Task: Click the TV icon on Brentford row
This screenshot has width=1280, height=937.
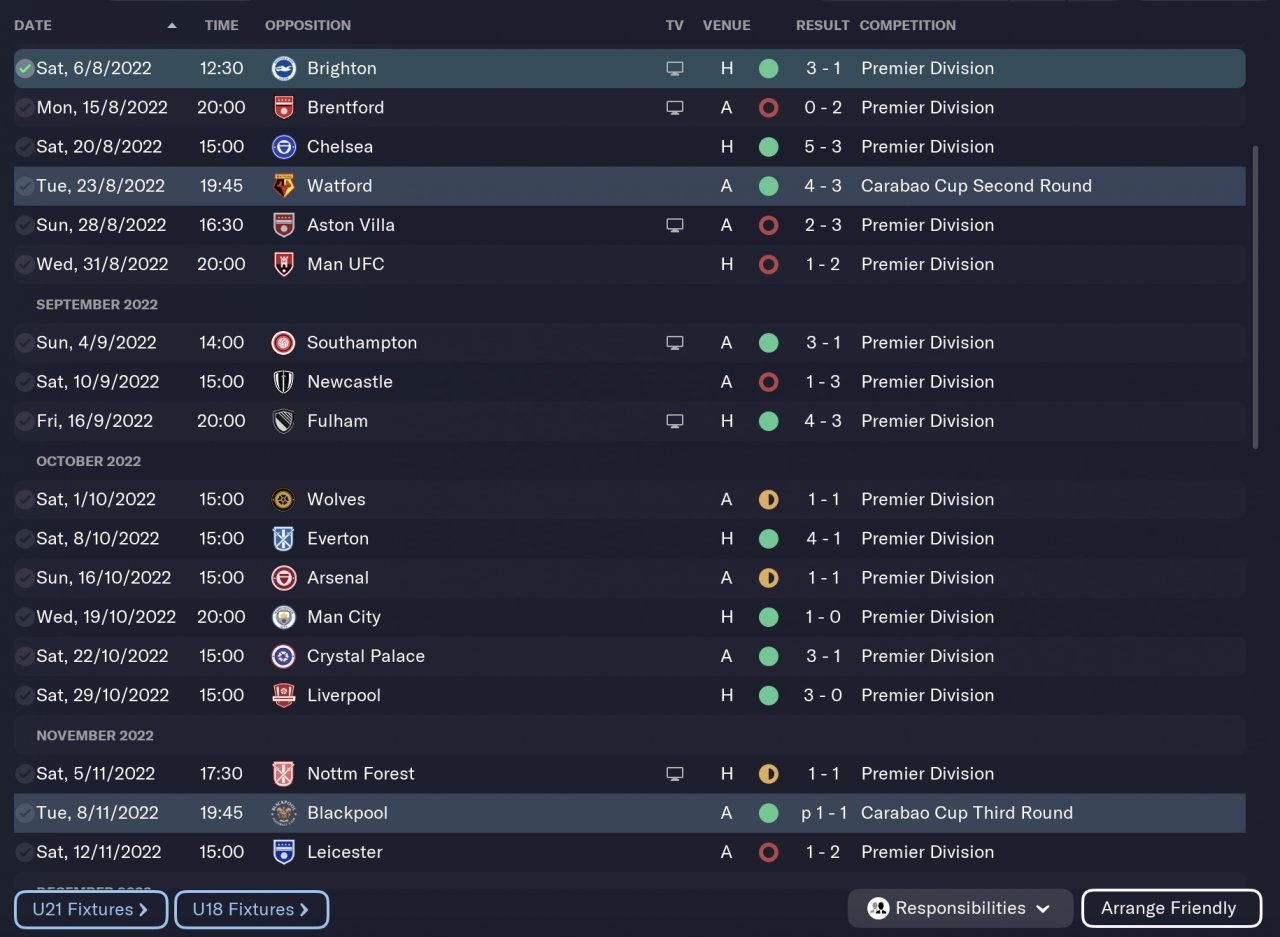Action: [675, 108]
